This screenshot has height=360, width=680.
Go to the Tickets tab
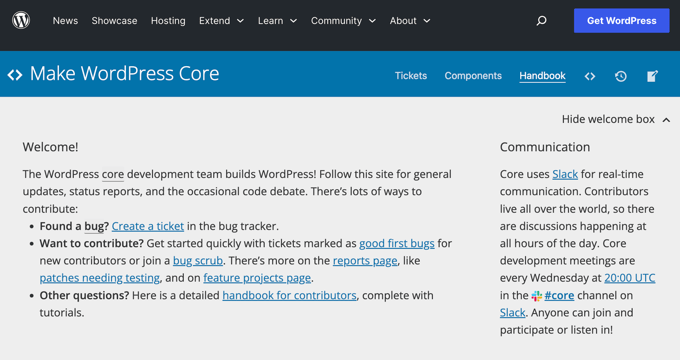click(x=411, y=76)
